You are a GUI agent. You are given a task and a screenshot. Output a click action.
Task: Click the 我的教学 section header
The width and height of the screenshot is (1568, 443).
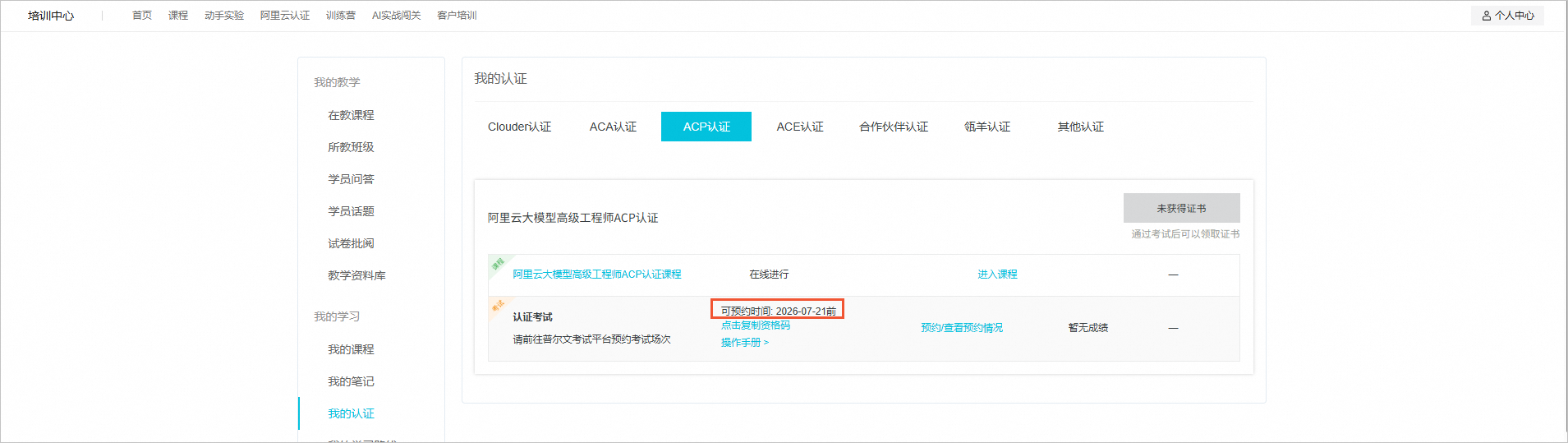[337, 82]
